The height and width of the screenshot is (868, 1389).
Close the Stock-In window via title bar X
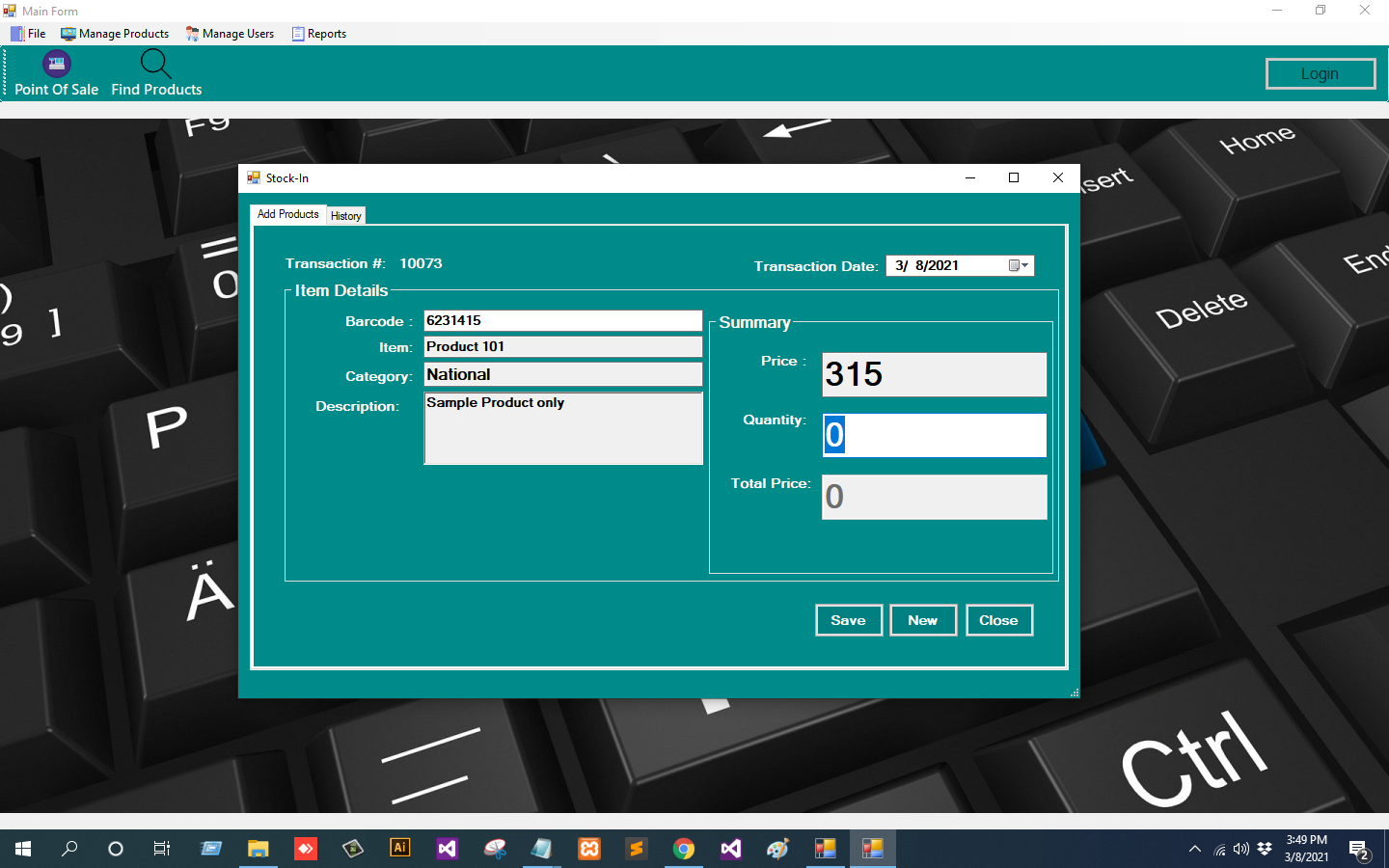[x=1058, y=177]
